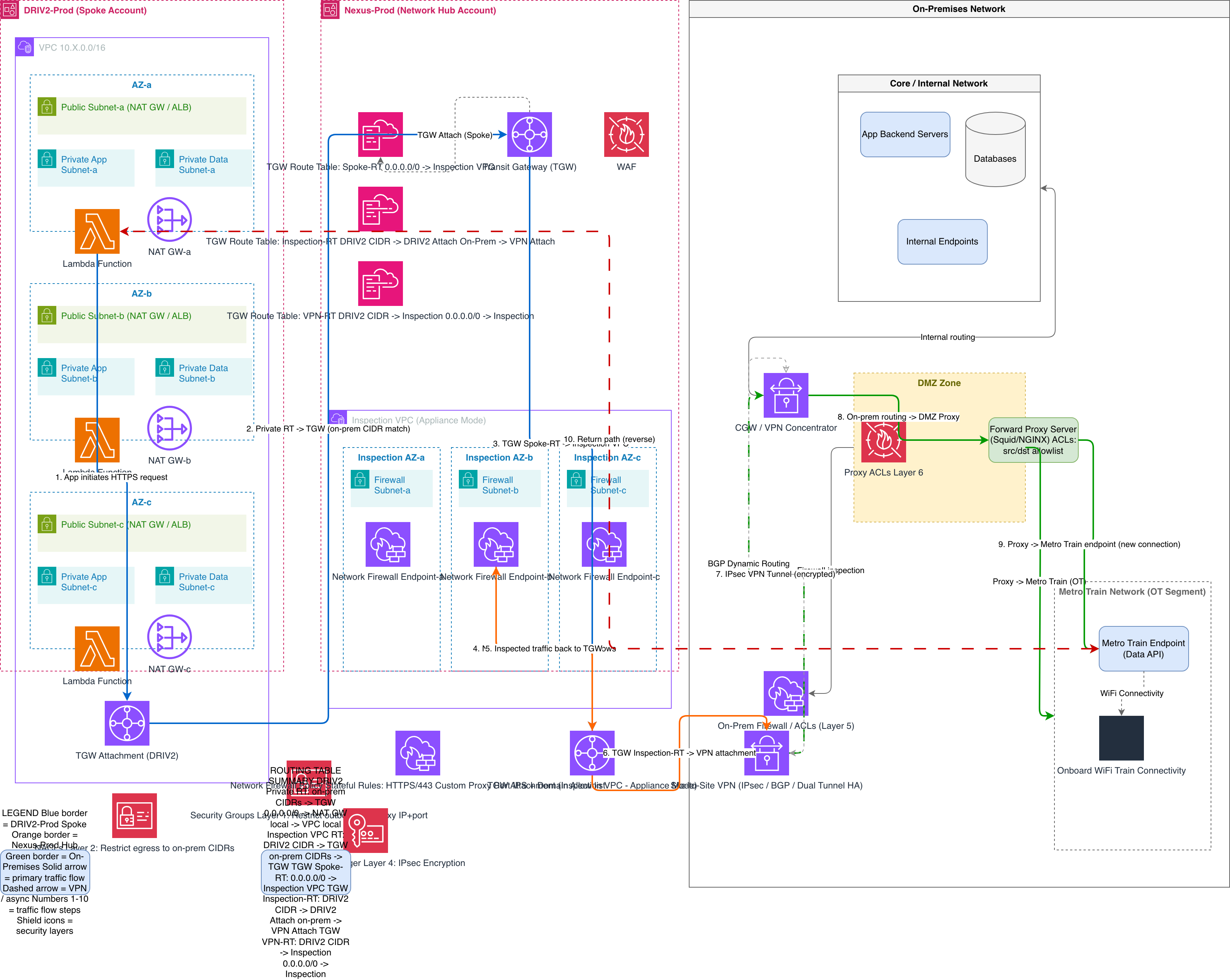Select Network Firewall Endpoint-c icon
Image resolution: width=1230 pixels, height=980 pixels.
pos(604,544)
